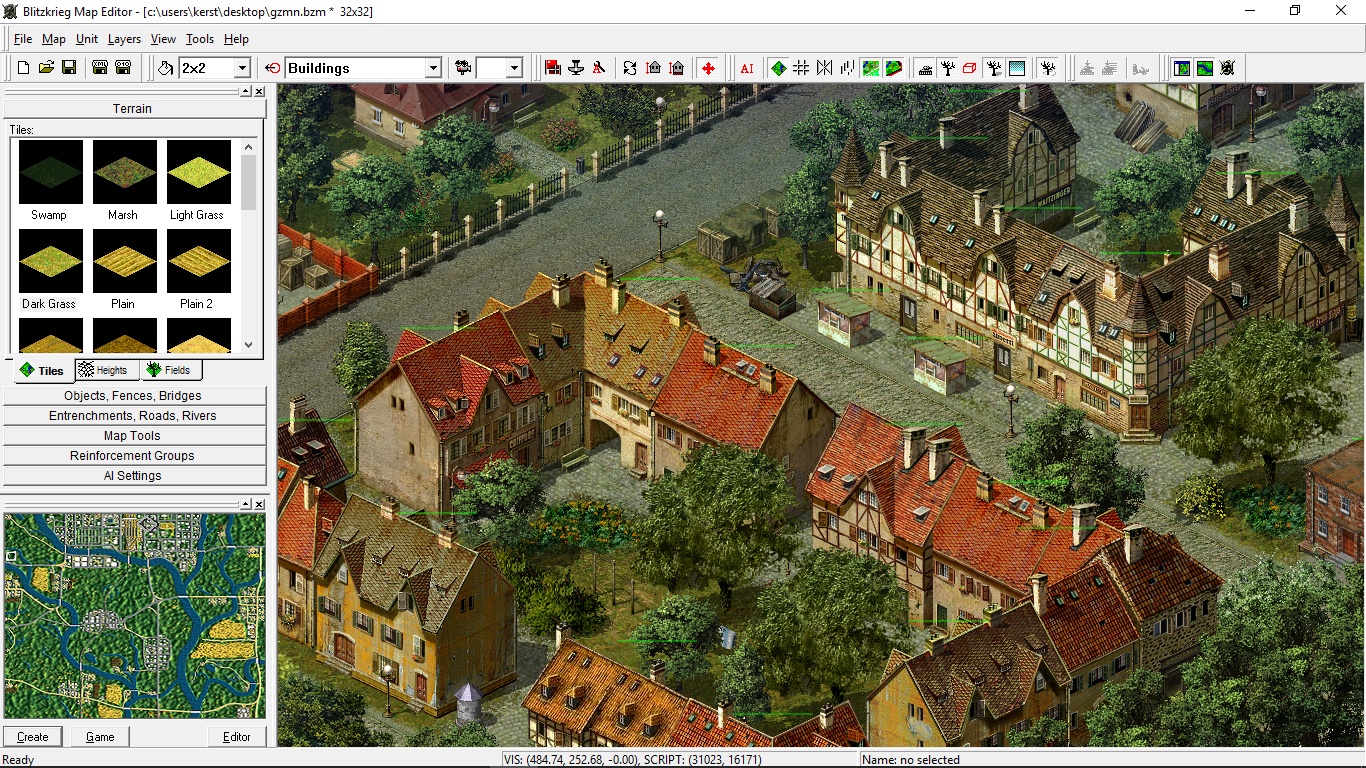Image resolution: width=1366 pixels, height=768 pixels.
Task: Expand the AI Settings section
Action: coord(134,476)
